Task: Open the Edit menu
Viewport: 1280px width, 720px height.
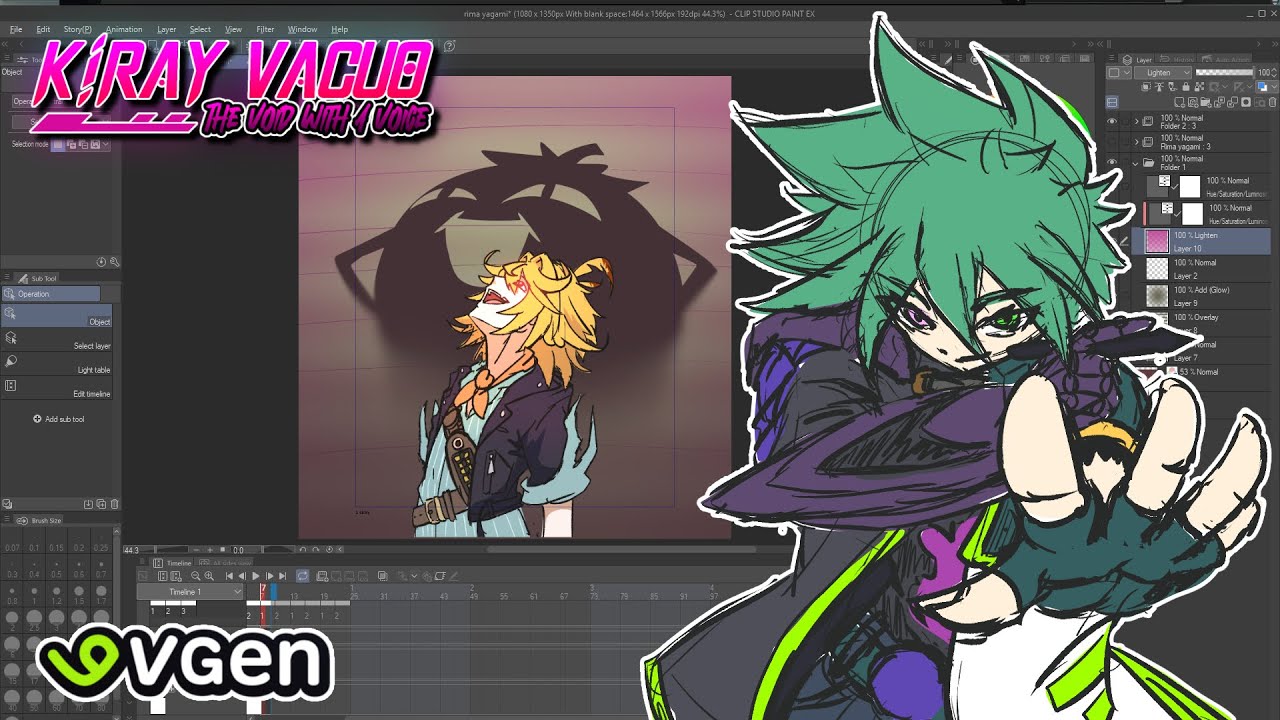Action: (43, 29)
